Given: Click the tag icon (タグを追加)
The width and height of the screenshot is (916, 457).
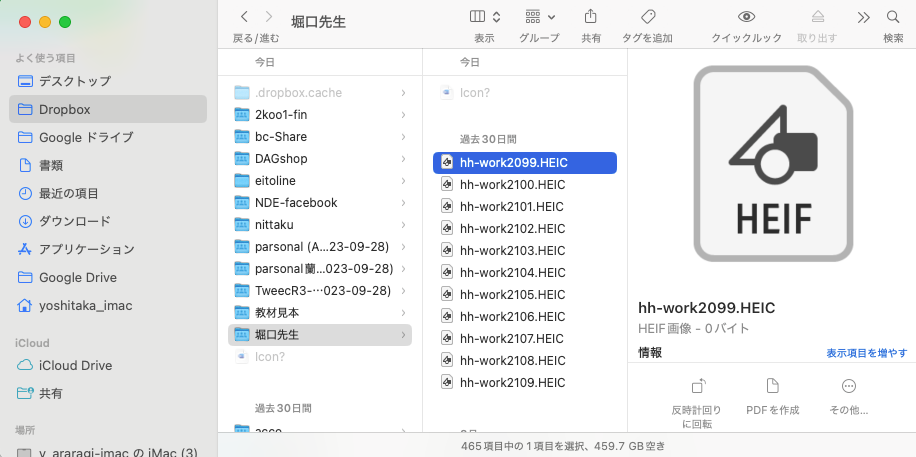Looking at the screenshot, I should click(647, 16).
